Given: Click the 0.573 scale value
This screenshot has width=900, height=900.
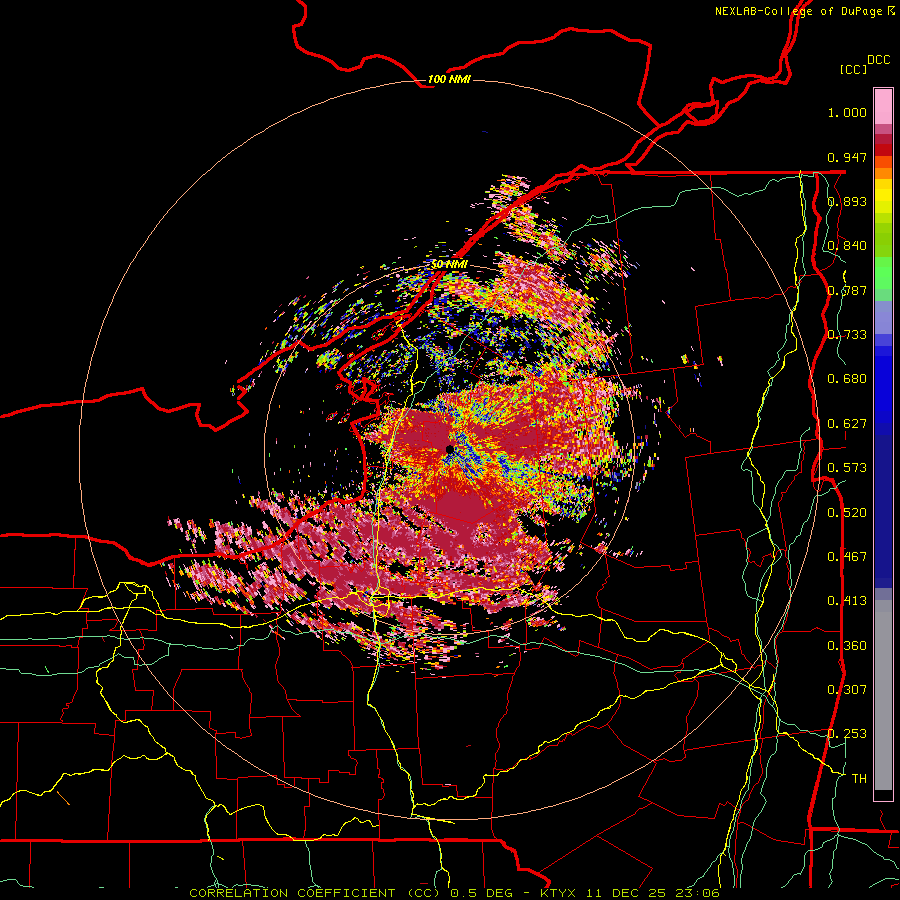Looking at the screenshot, I should [847, 468].
